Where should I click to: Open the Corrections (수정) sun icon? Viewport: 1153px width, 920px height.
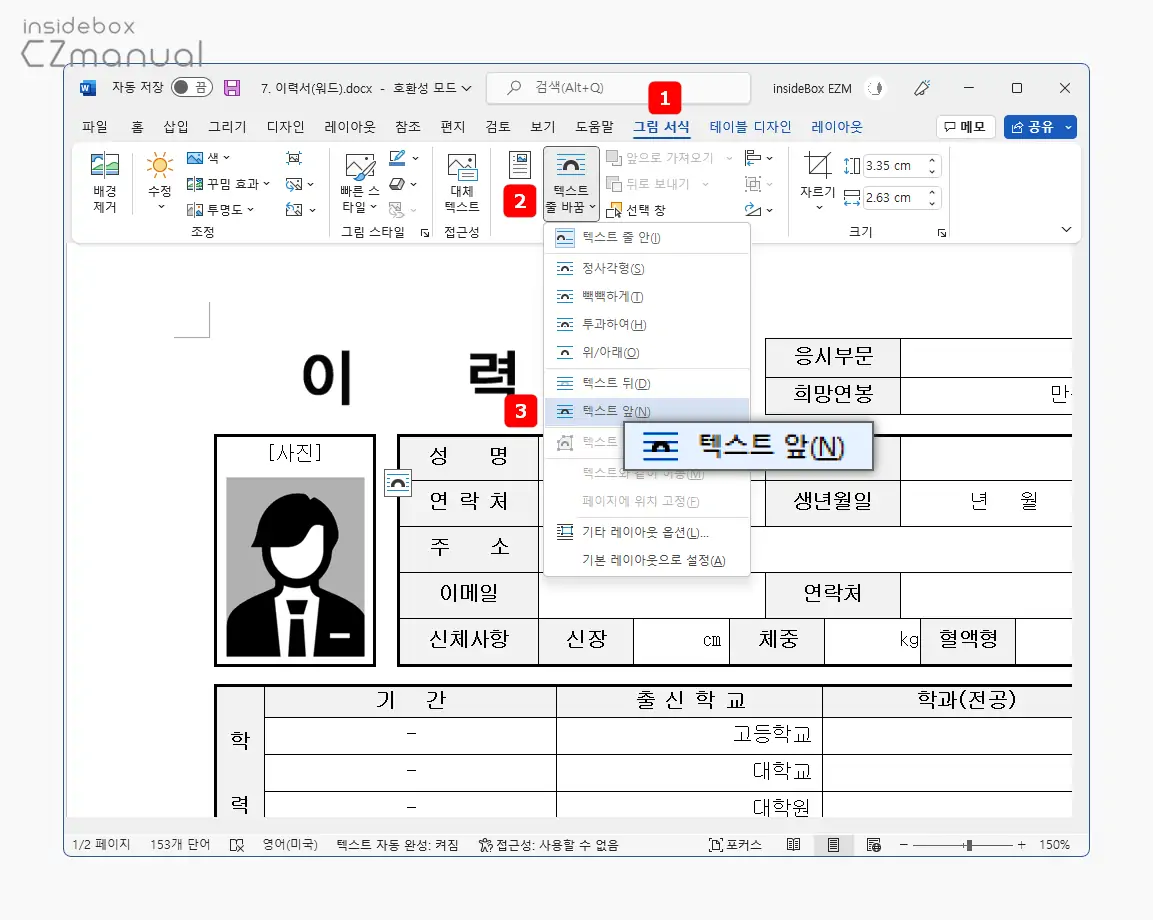tap(160, 165)
